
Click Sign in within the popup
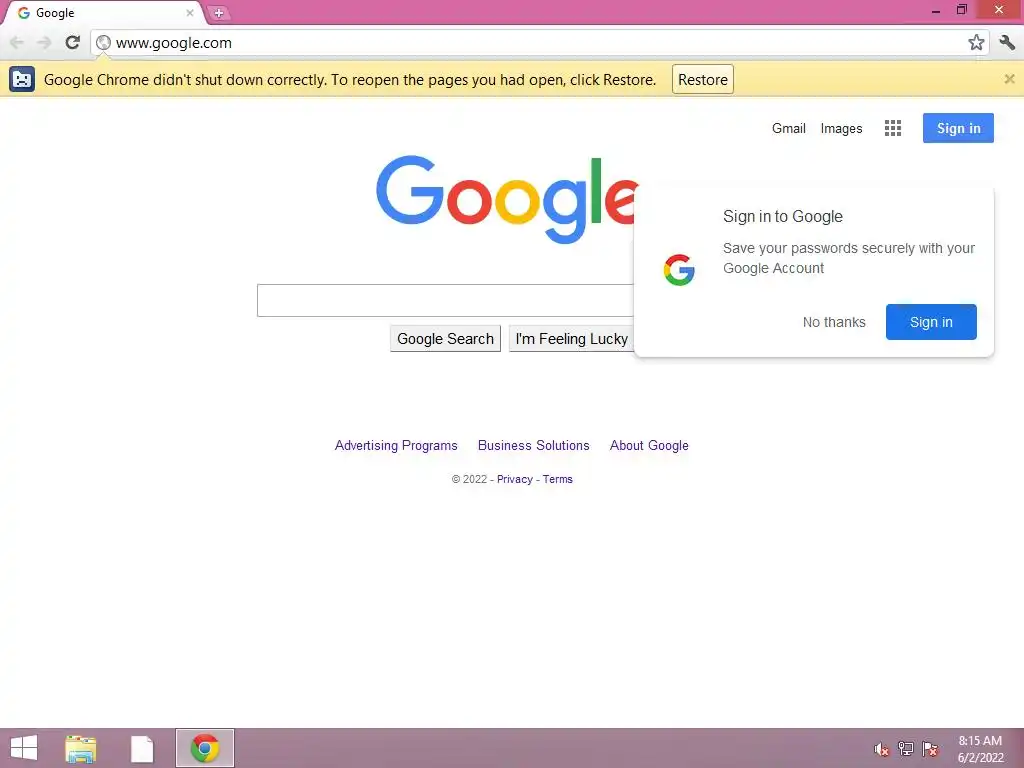click(x=931, y=322)
